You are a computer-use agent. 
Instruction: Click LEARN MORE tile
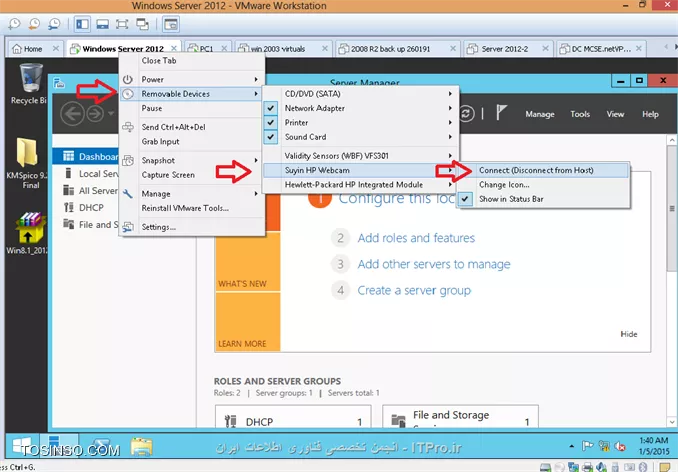point(248,322)
